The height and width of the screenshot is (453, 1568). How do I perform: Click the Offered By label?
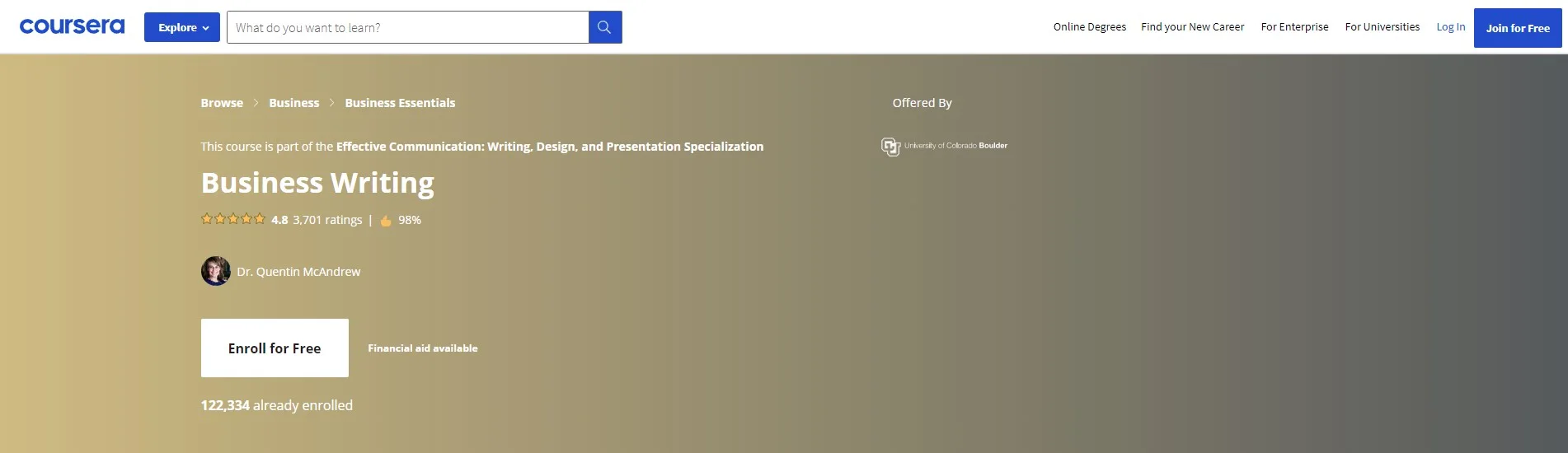(x=922, y=103)
